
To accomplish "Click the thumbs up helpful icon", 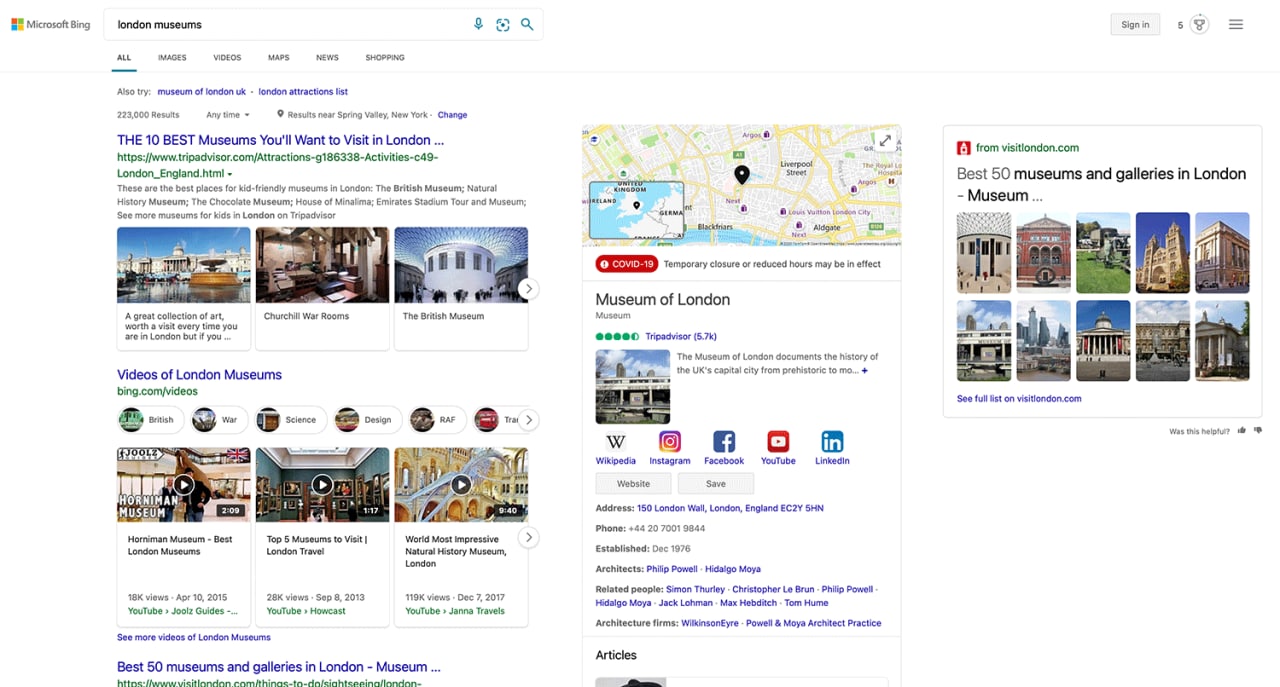I will tap(1242, 431).
